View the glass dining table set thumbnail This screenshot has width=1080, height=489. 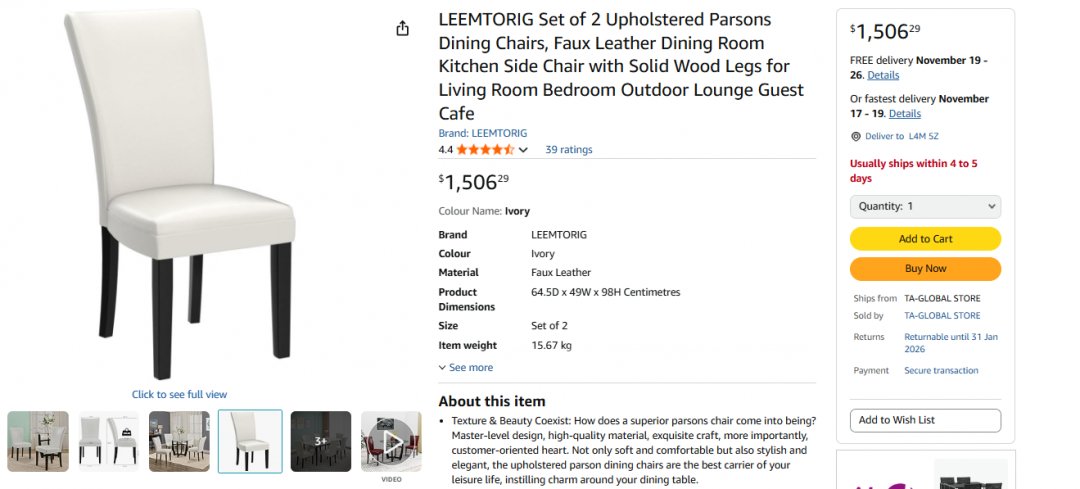(179, 441)
